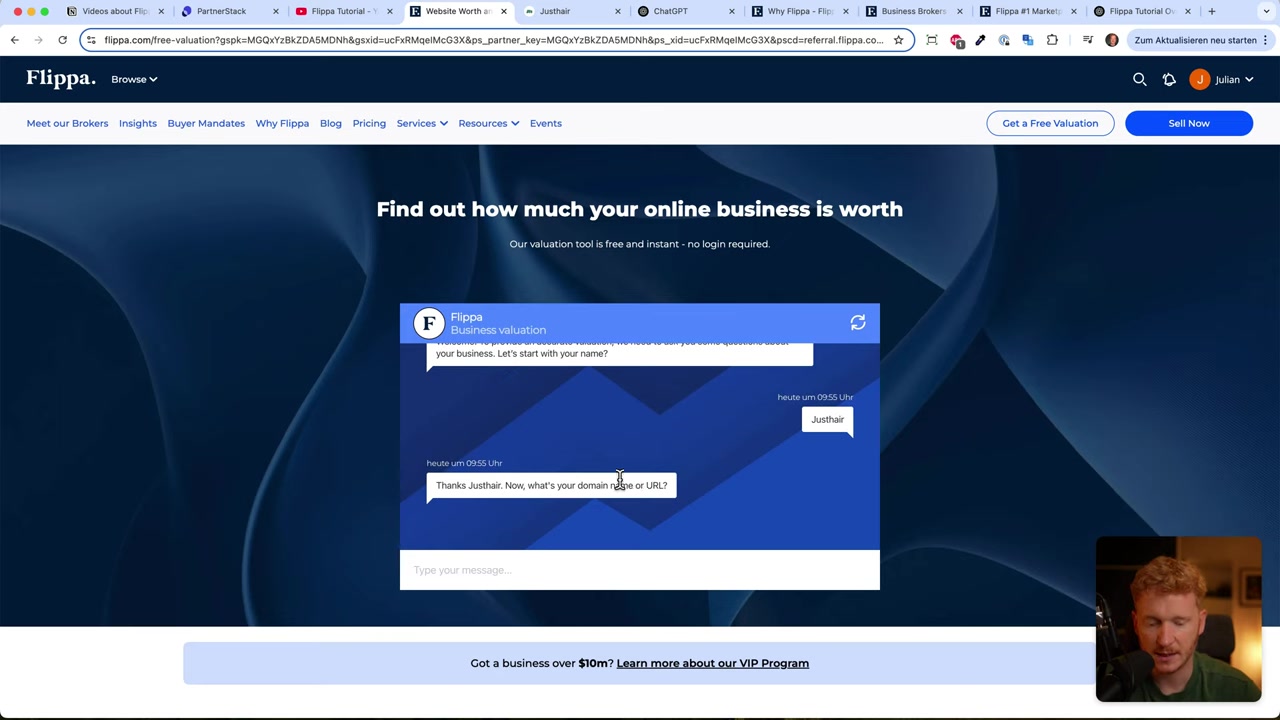
Task: Open Buyer Mandates link
Action: pos(206,123)
